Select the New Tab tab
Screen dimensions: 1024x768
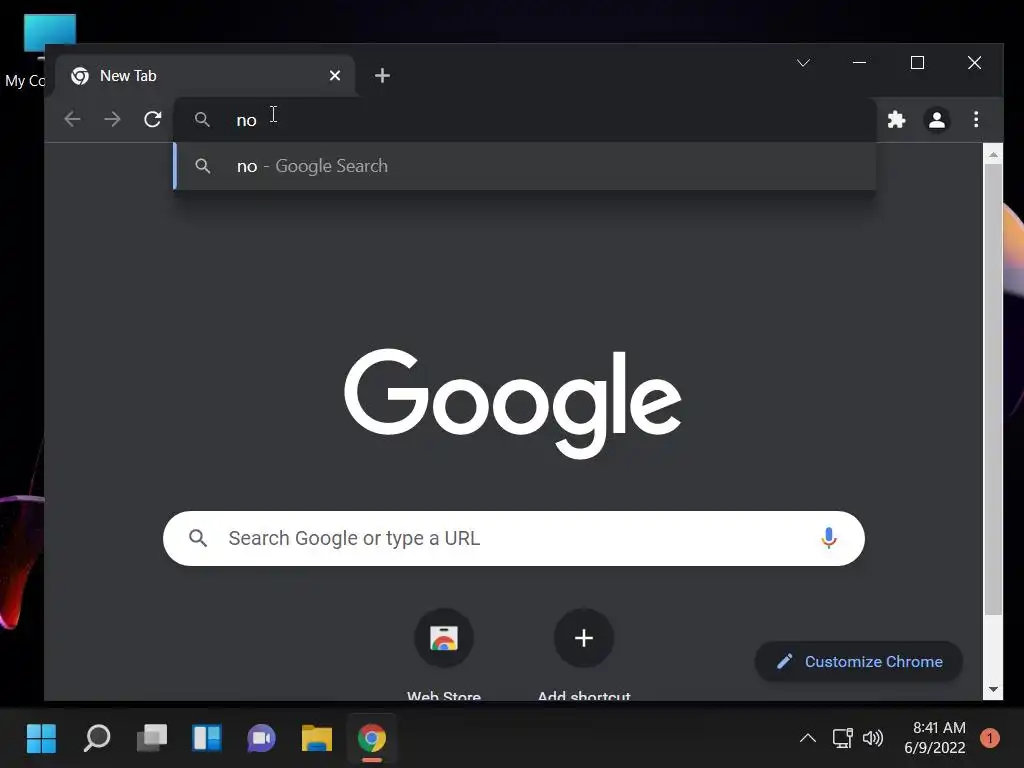(x=205, y=76)
